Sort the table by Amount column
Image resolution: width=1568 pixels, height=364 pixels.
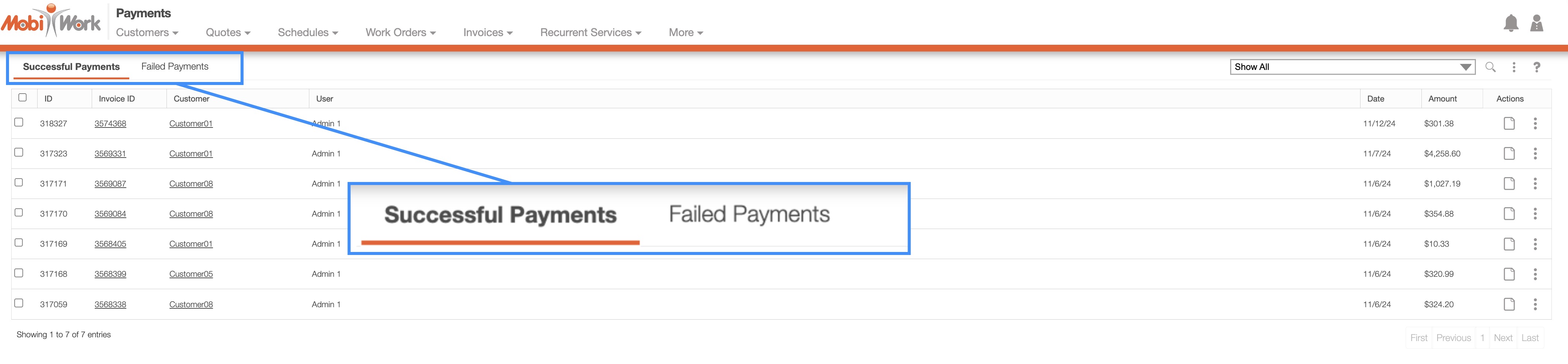(x=1442, y=99)
